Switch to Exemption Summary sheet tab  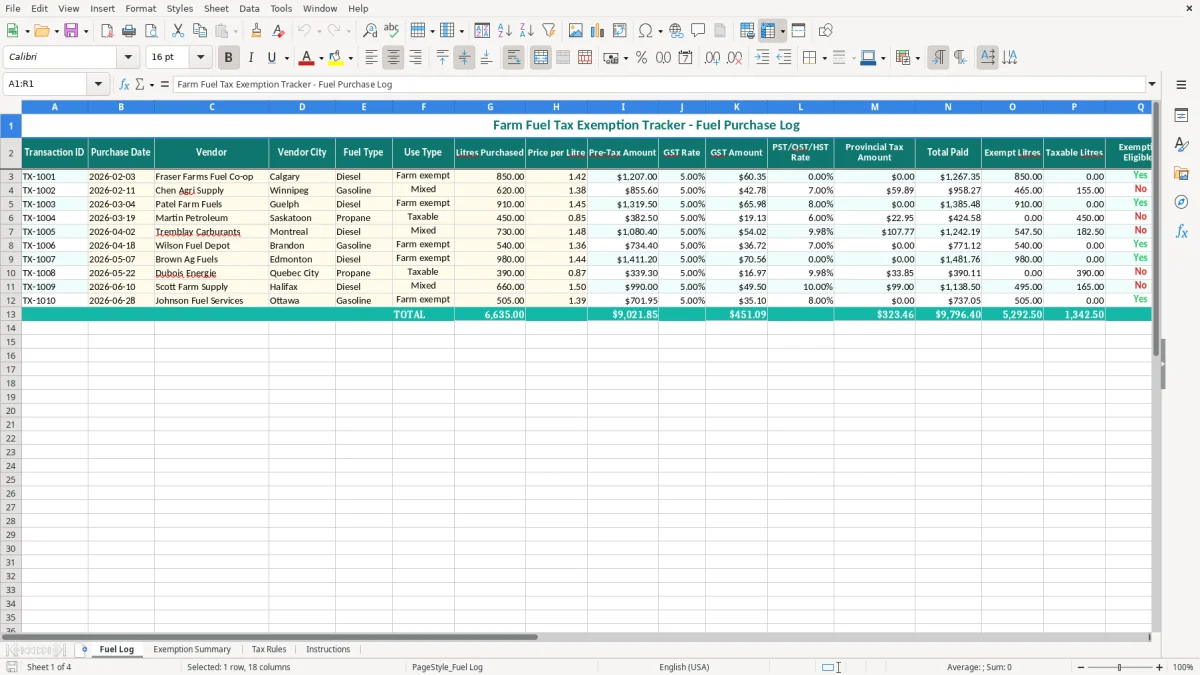click(192, 649)
